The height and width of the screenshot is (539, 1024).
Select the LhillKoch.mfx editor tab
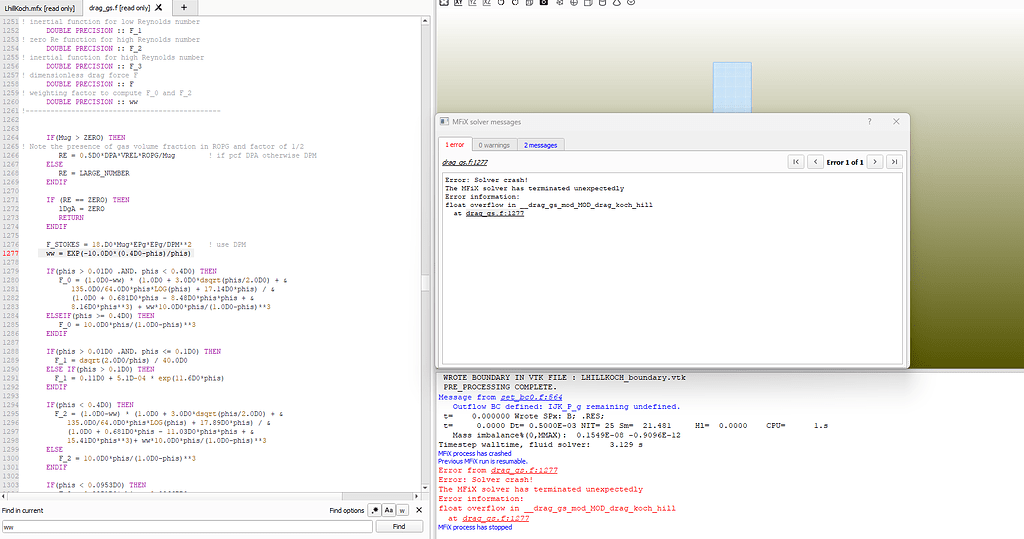click(40, 7)
